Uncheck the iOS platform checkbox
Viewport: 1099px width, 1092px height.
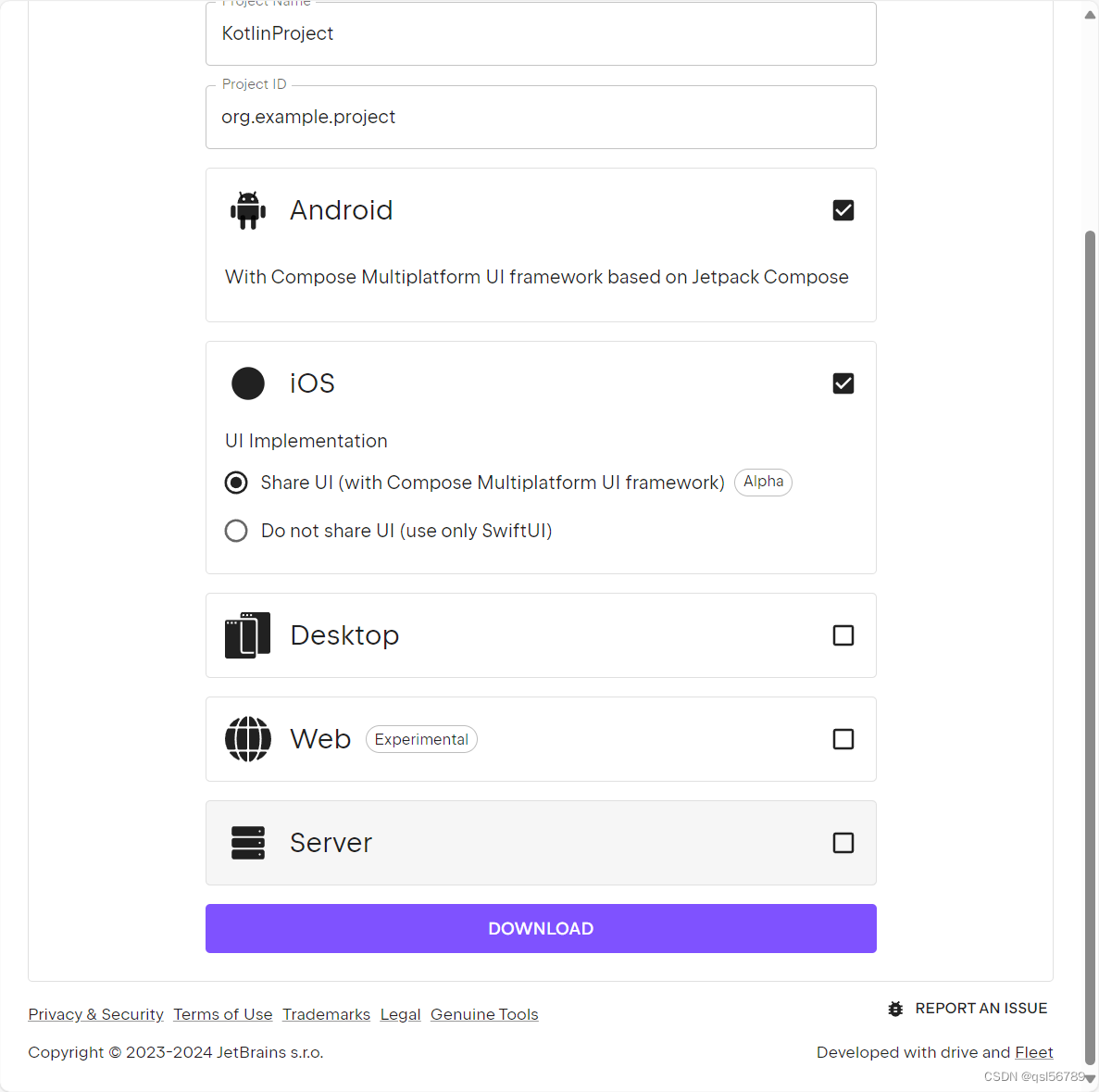pyautogui.click(x=843, y=383)
